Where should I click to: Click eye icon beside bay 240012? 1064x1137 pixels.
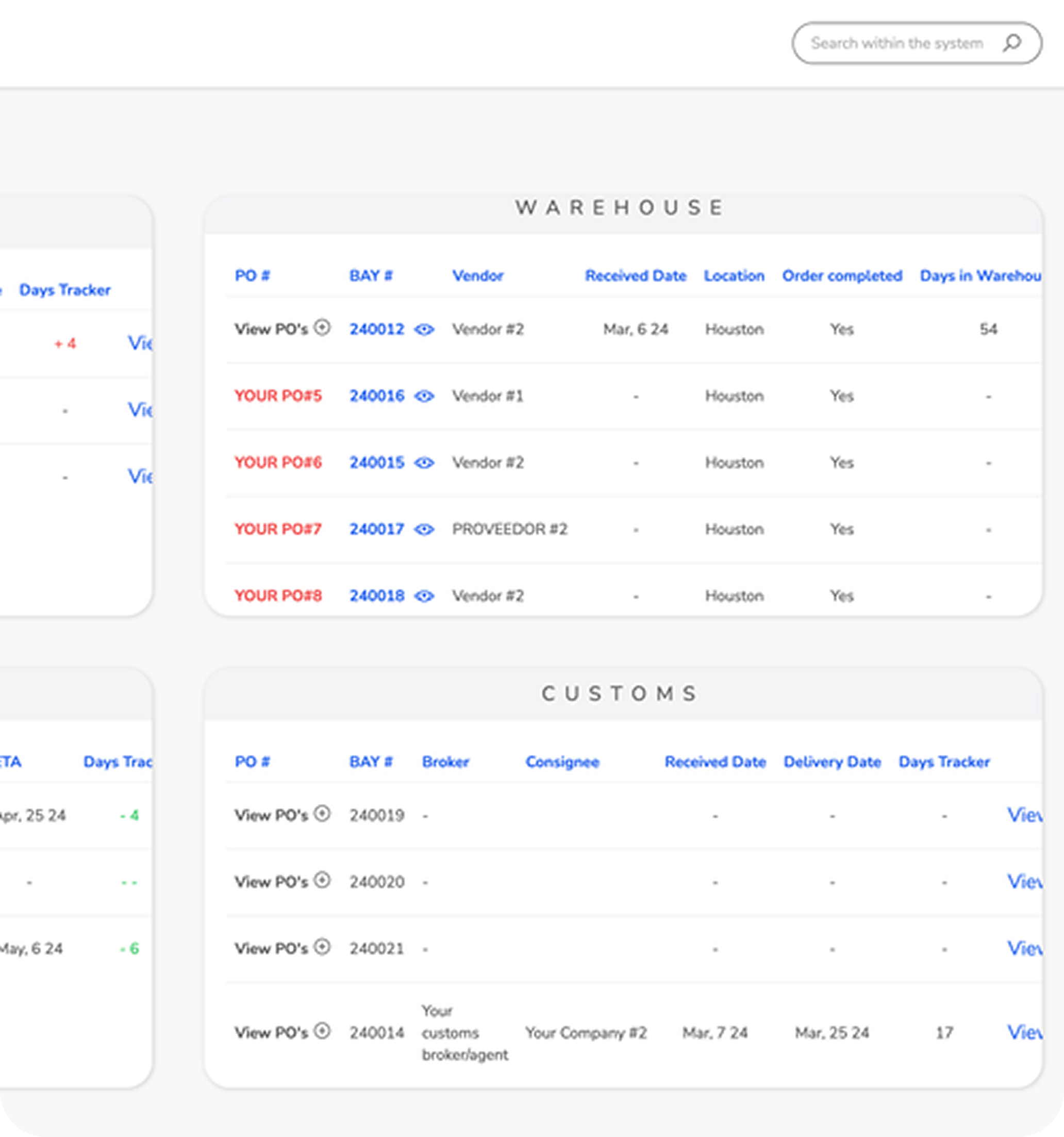click(x=424, y=329)
